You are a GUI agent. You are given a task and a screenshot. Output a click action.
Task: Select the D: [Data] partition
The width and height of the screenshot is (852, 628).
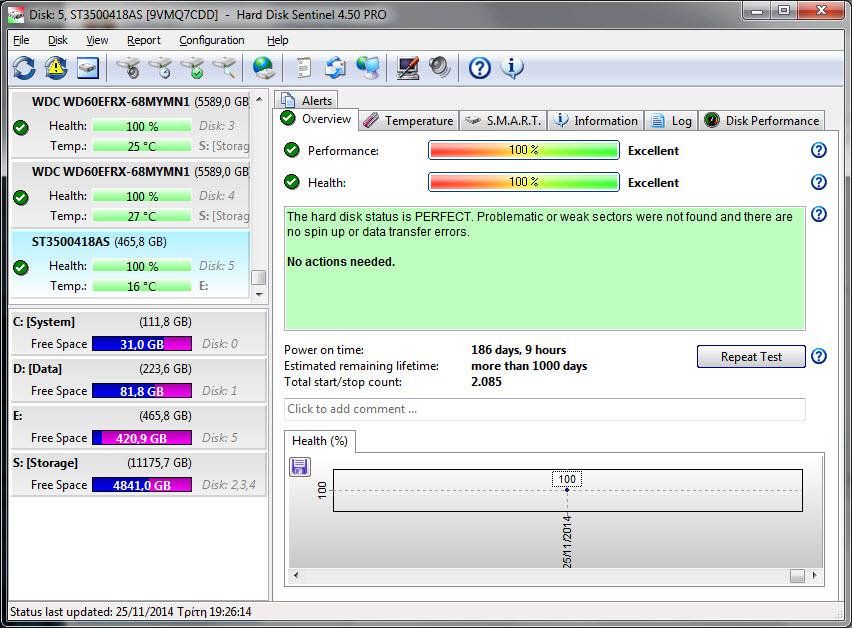click(x=139, y=380)
